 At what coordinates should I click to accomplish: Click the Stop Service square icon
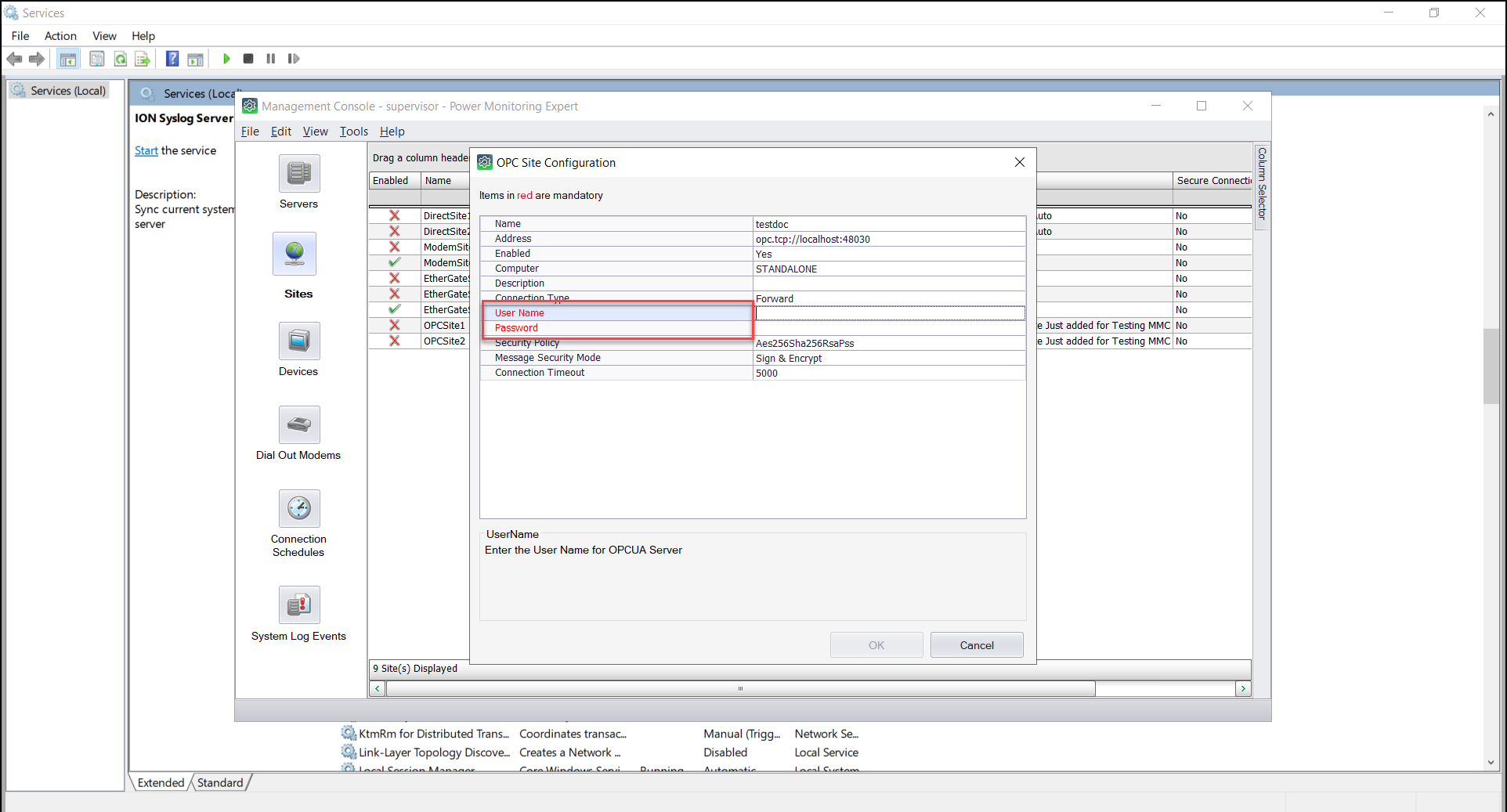248,59
